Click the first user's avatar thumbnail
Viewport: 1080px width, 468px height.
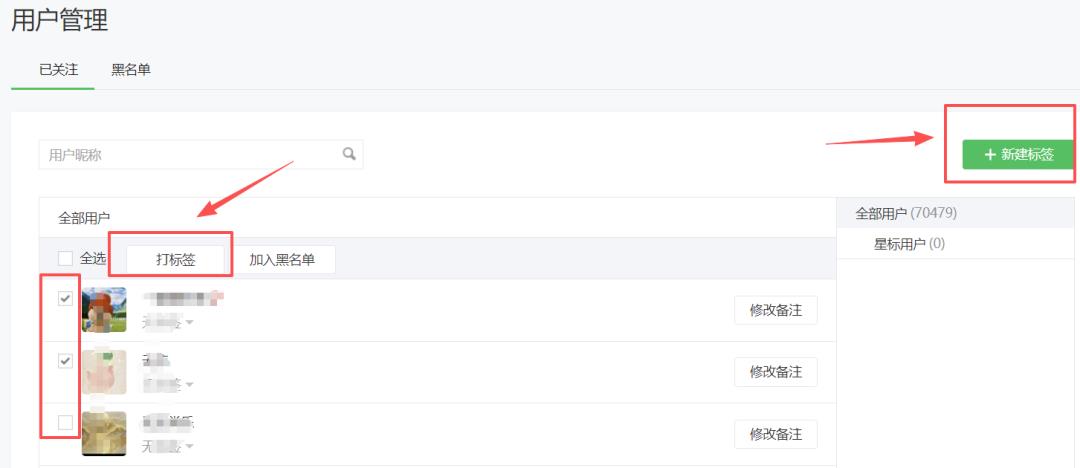click(104, 310)
